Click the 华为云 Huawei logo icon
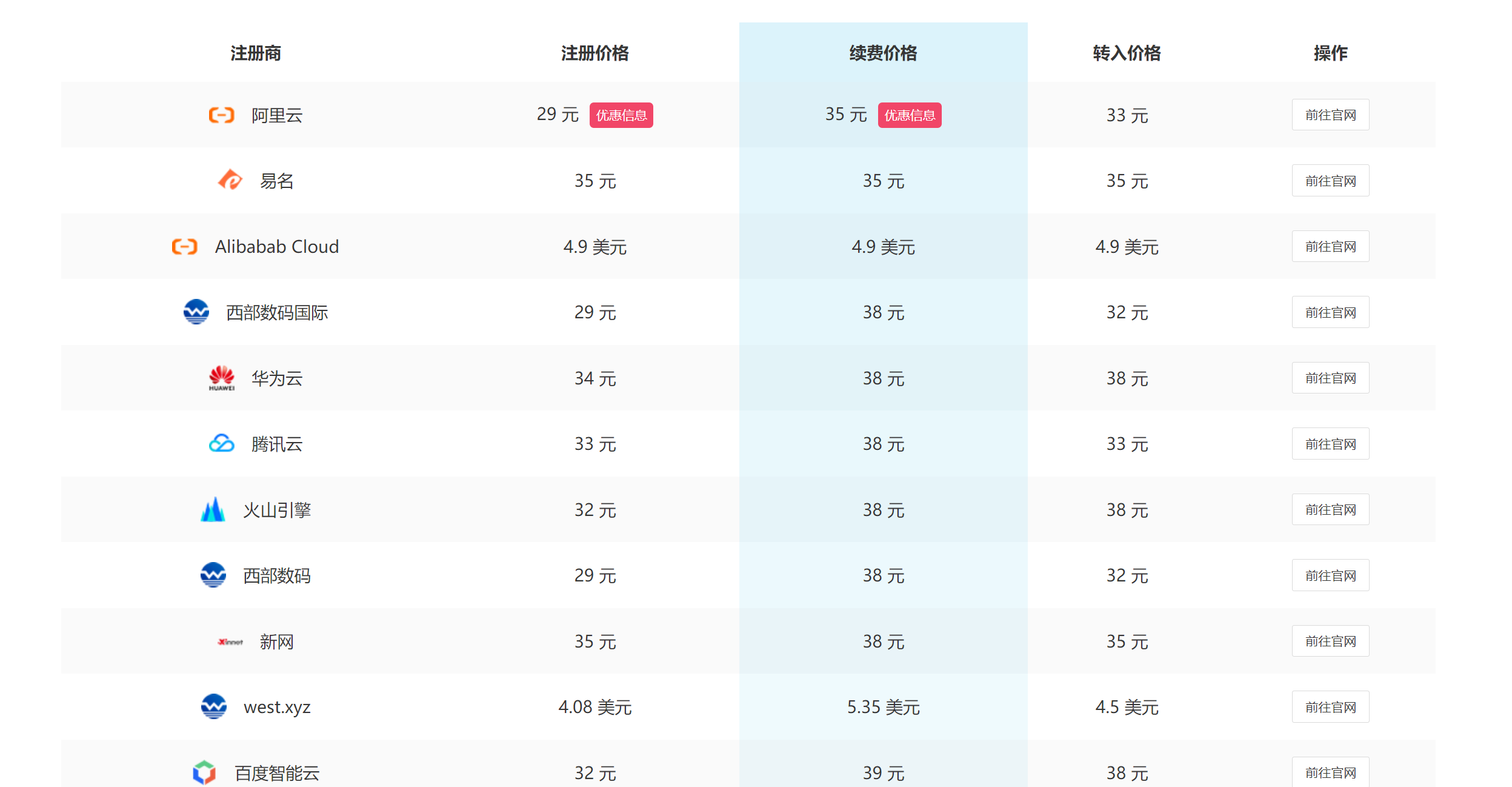This screenshot has width=1512, height=787. [221, 378]
